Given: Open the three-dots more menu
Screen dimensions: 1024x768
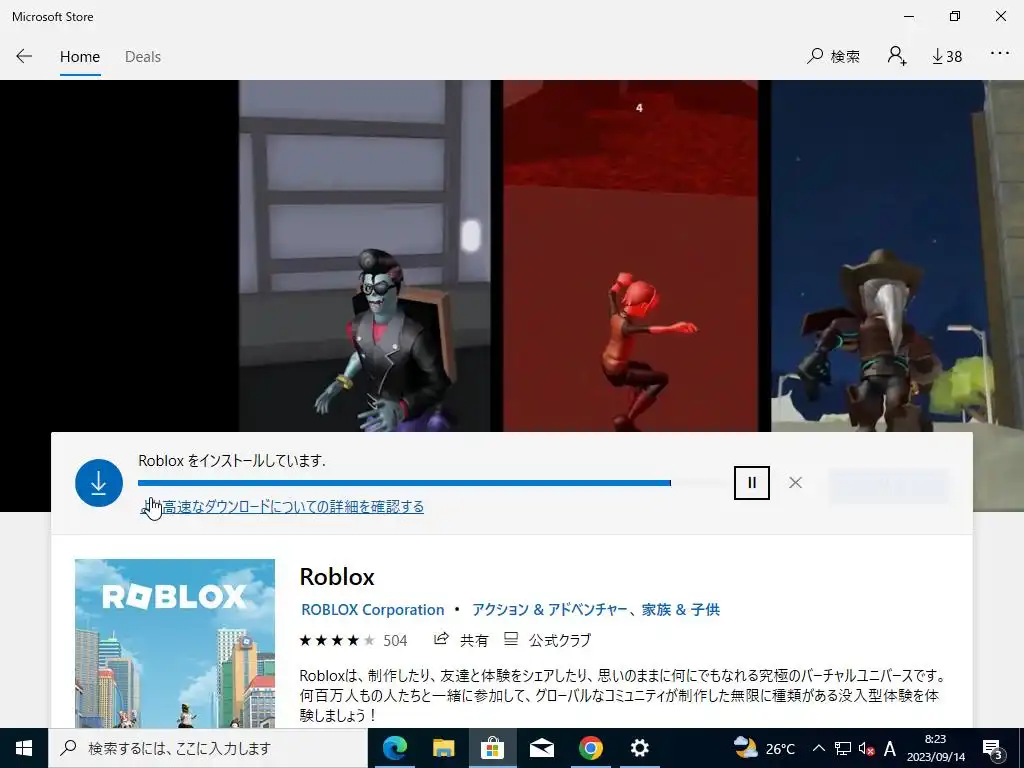Looking at the screenshot, I should (x=999, y=54).
